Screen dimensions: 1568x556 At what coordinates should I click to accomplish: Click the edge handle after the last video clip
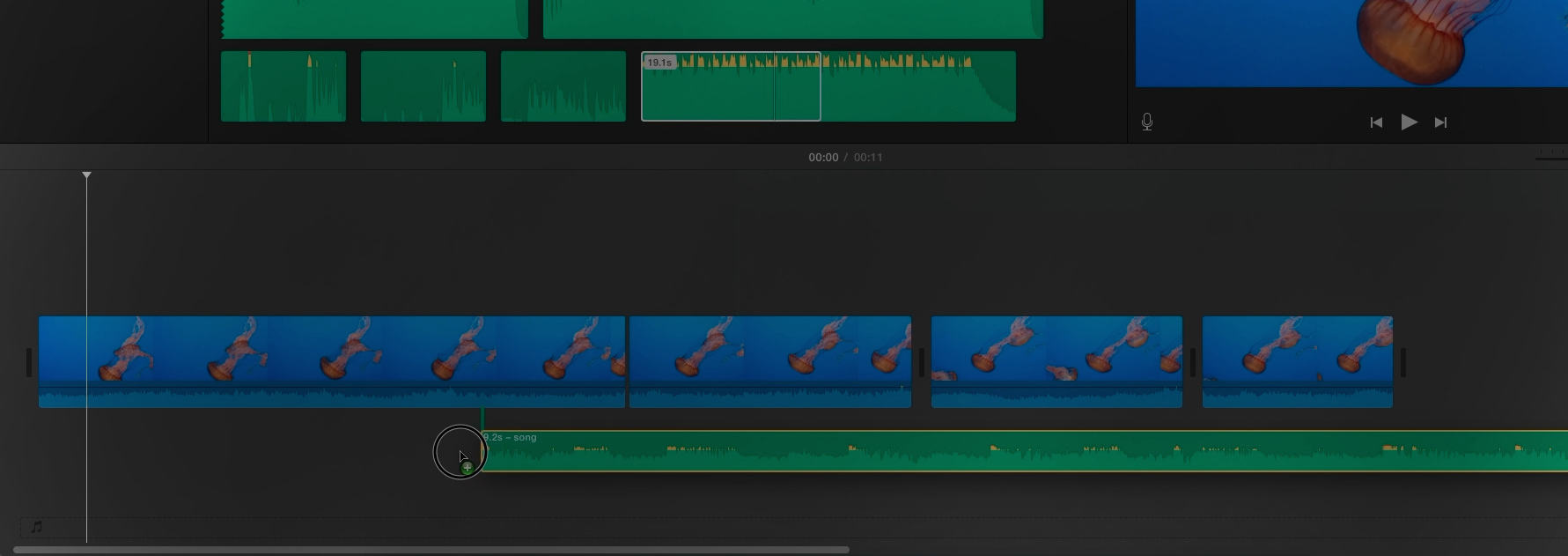click(1403, 362)
